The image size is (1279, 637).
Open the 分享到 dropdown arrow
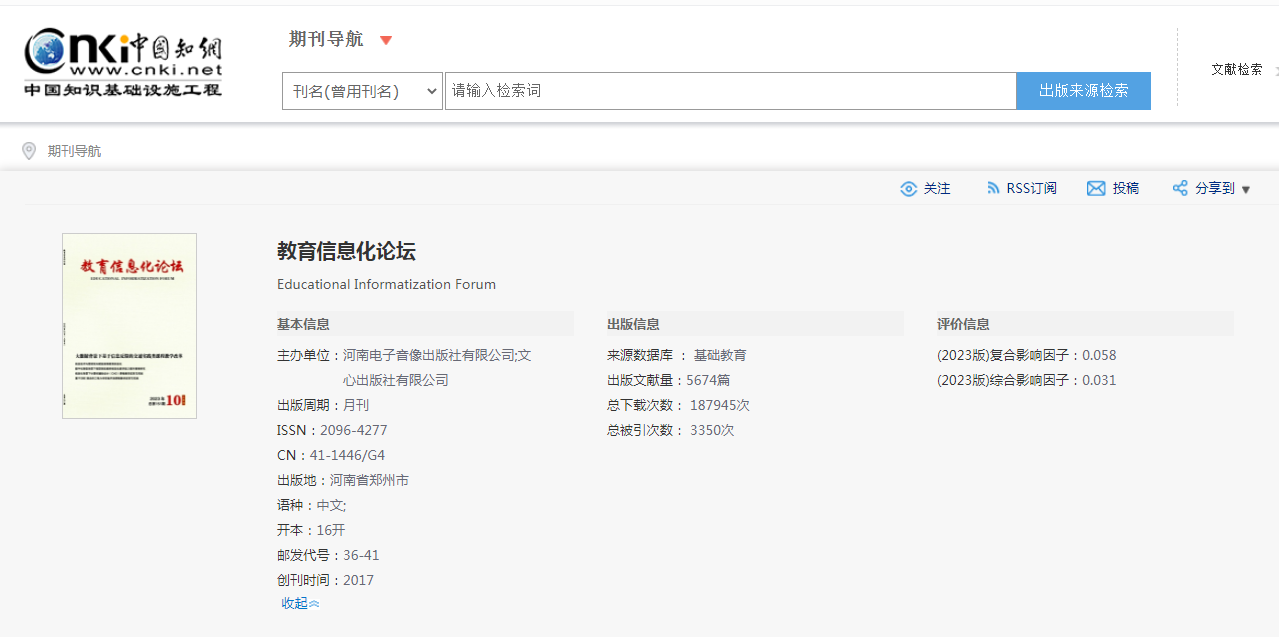[1246, 190]
